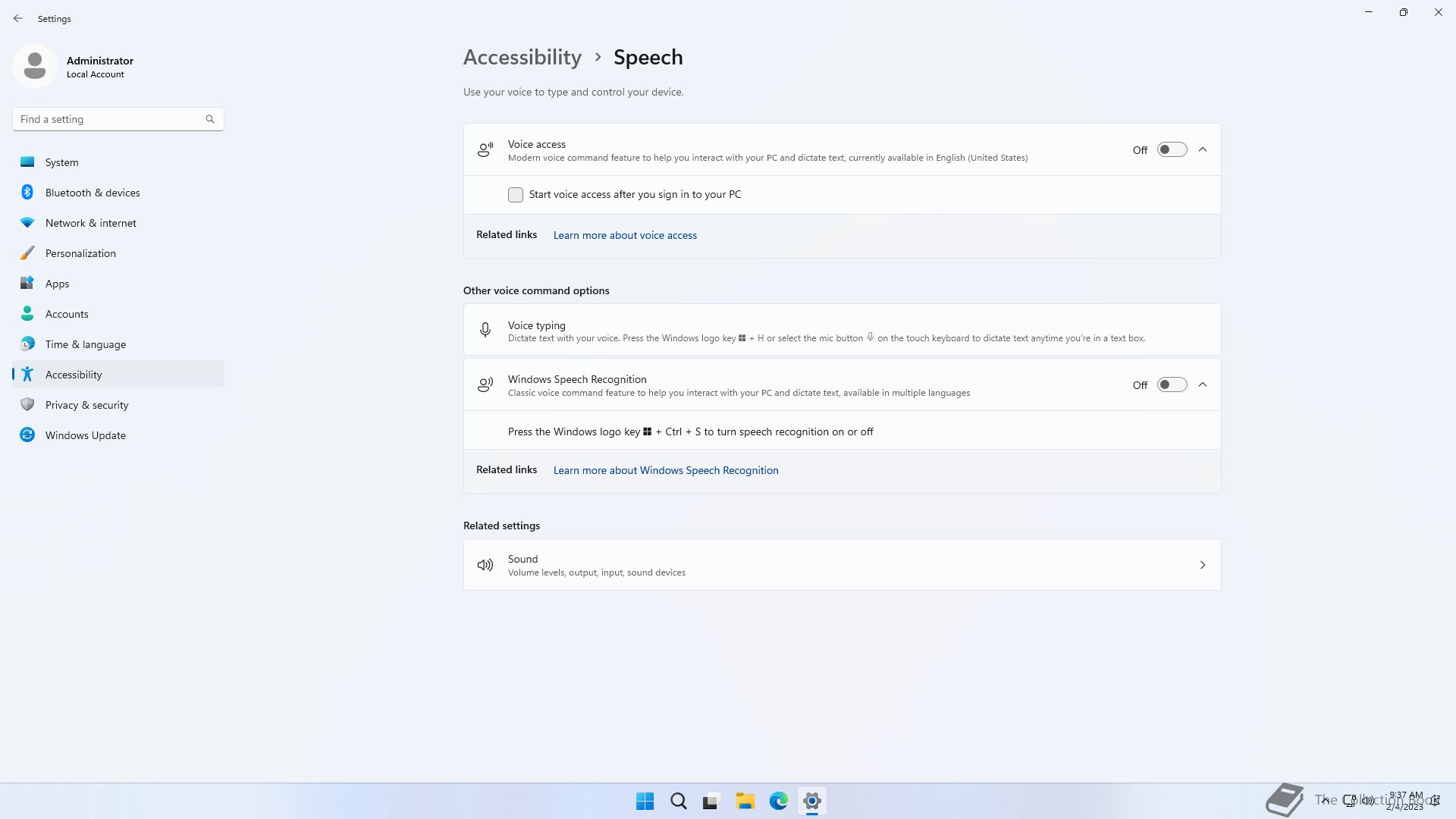The height and width of the screenshot is (819, 1456).
Task: Open Learn more about Windows Speech Recognition
Action: 666,470
